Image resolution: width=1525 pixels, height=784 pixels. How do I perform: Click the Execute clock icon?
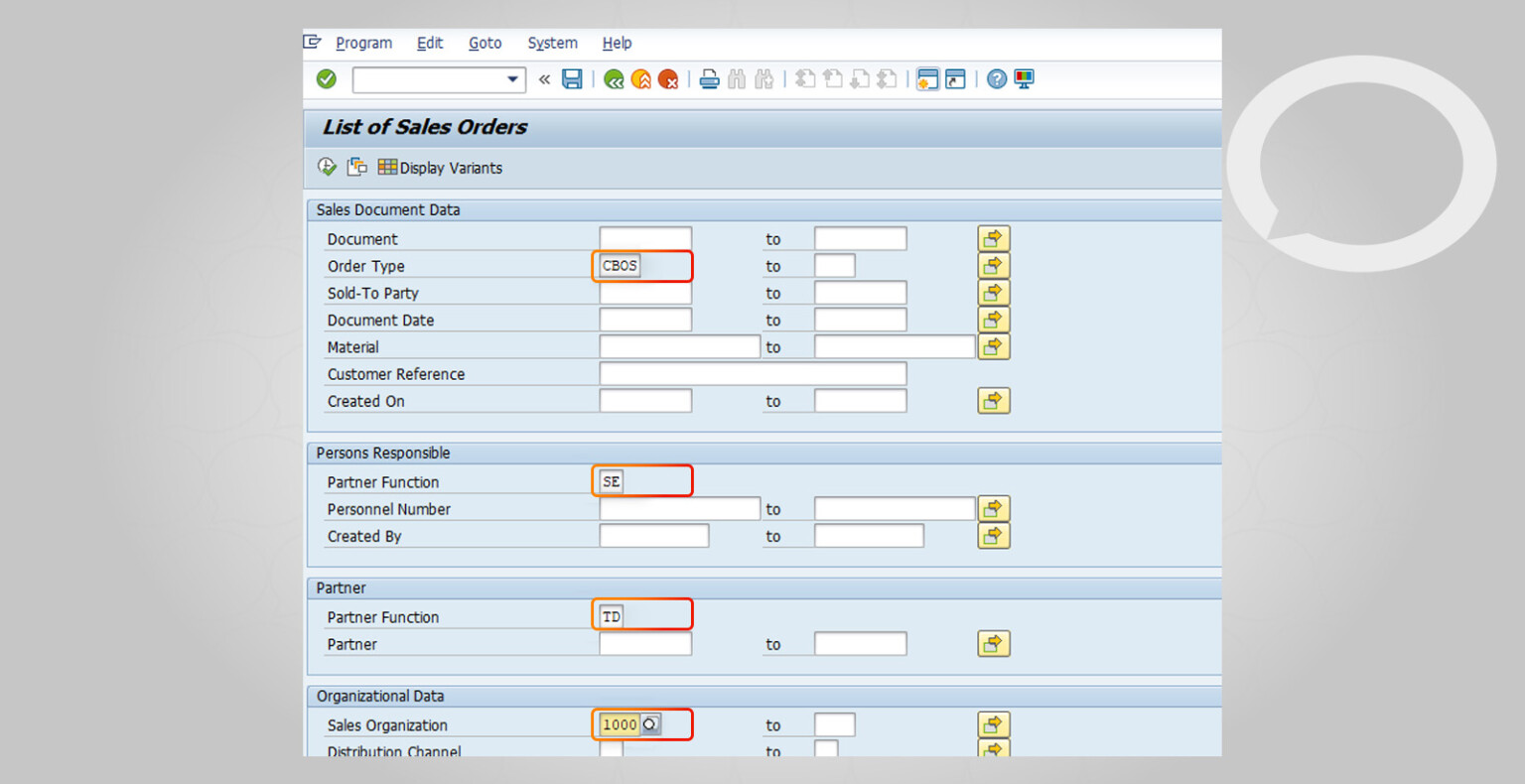coord(327,167)
